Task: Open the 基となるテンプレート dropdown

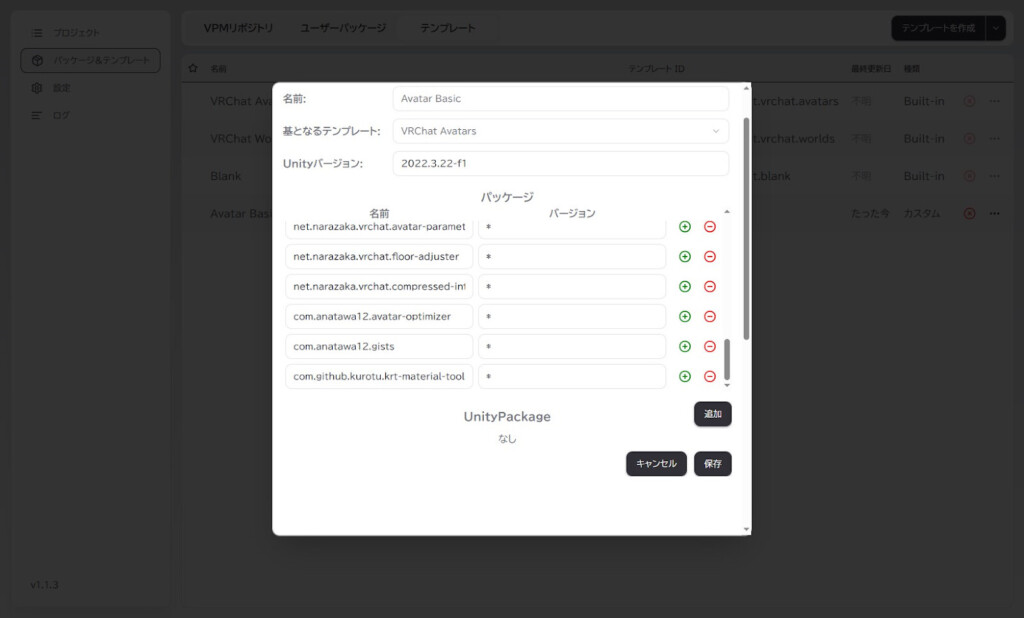Action: (x=560, y=131)
